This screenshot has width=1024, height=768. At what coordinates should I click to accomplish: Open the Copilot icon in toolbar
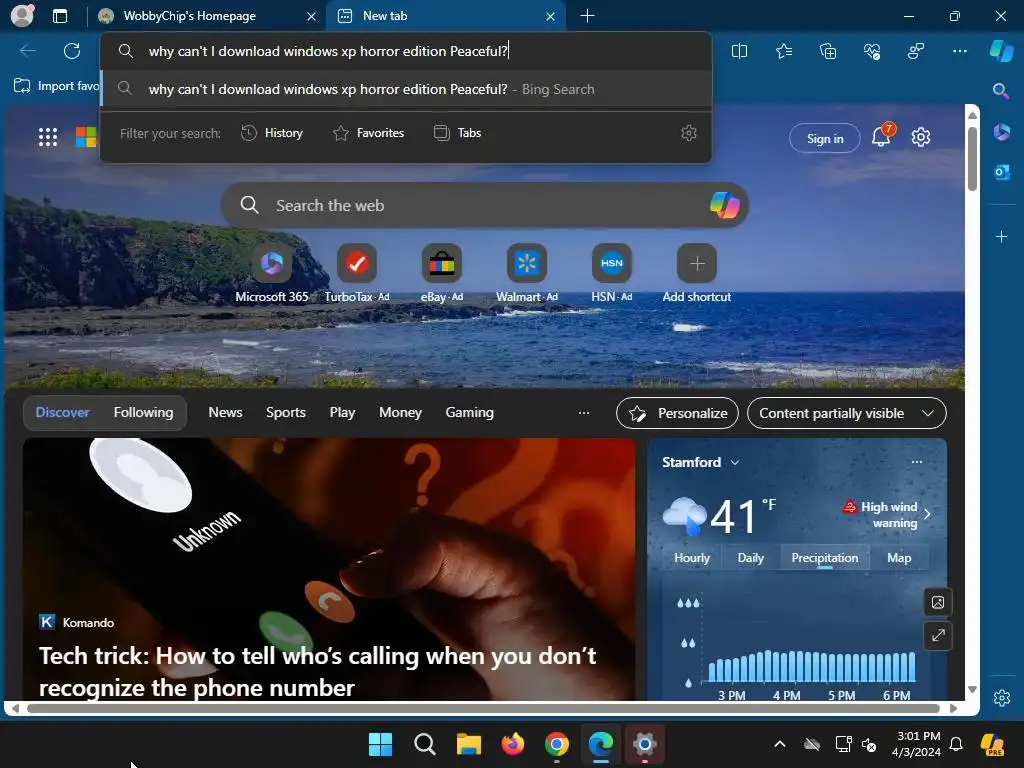click(x=1001, y=51)
